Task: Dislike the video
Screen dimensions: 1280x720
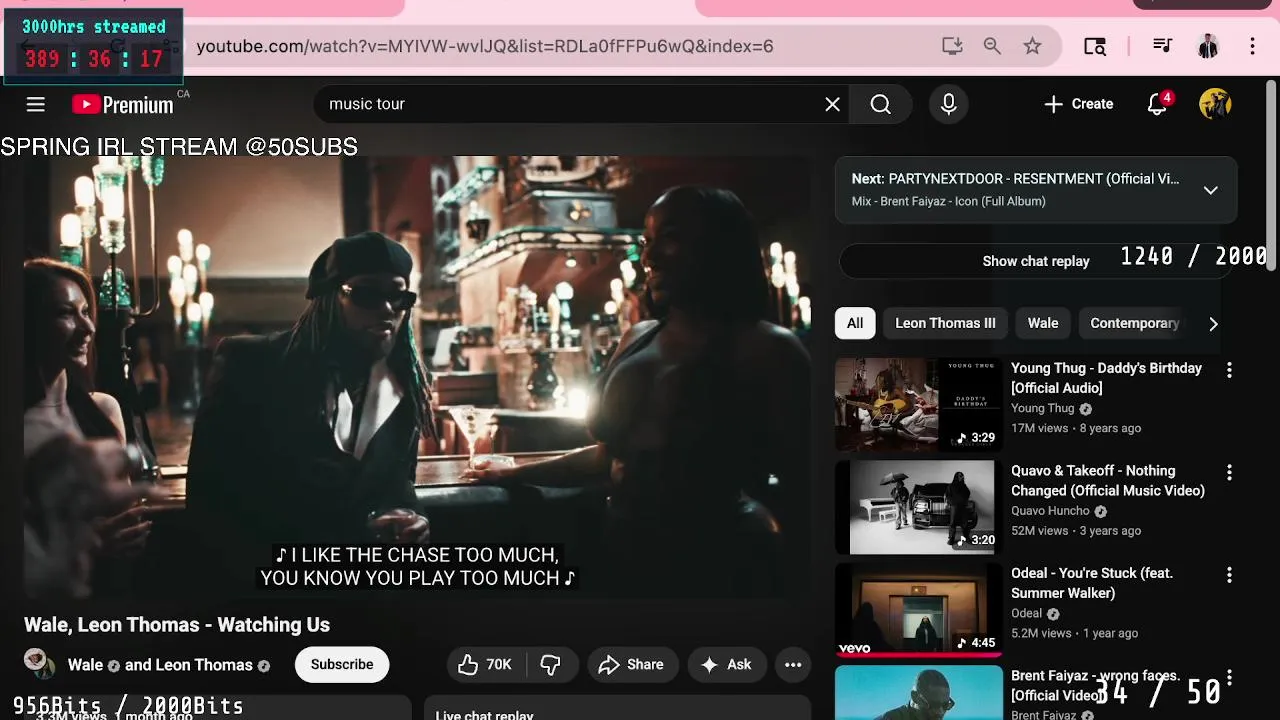Action: tap(551, 665)
